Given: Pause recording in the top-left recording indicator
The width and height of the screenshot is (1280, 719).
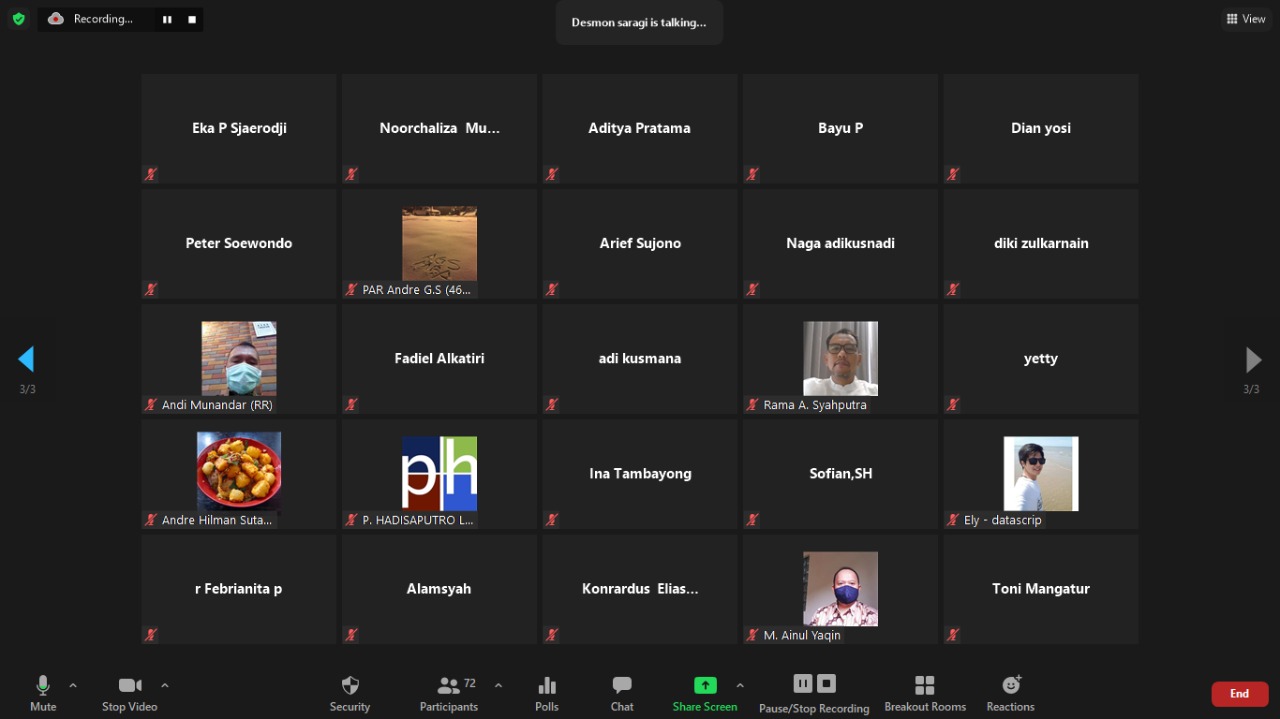Looking at the screenshot, I should tap(167, 19).
